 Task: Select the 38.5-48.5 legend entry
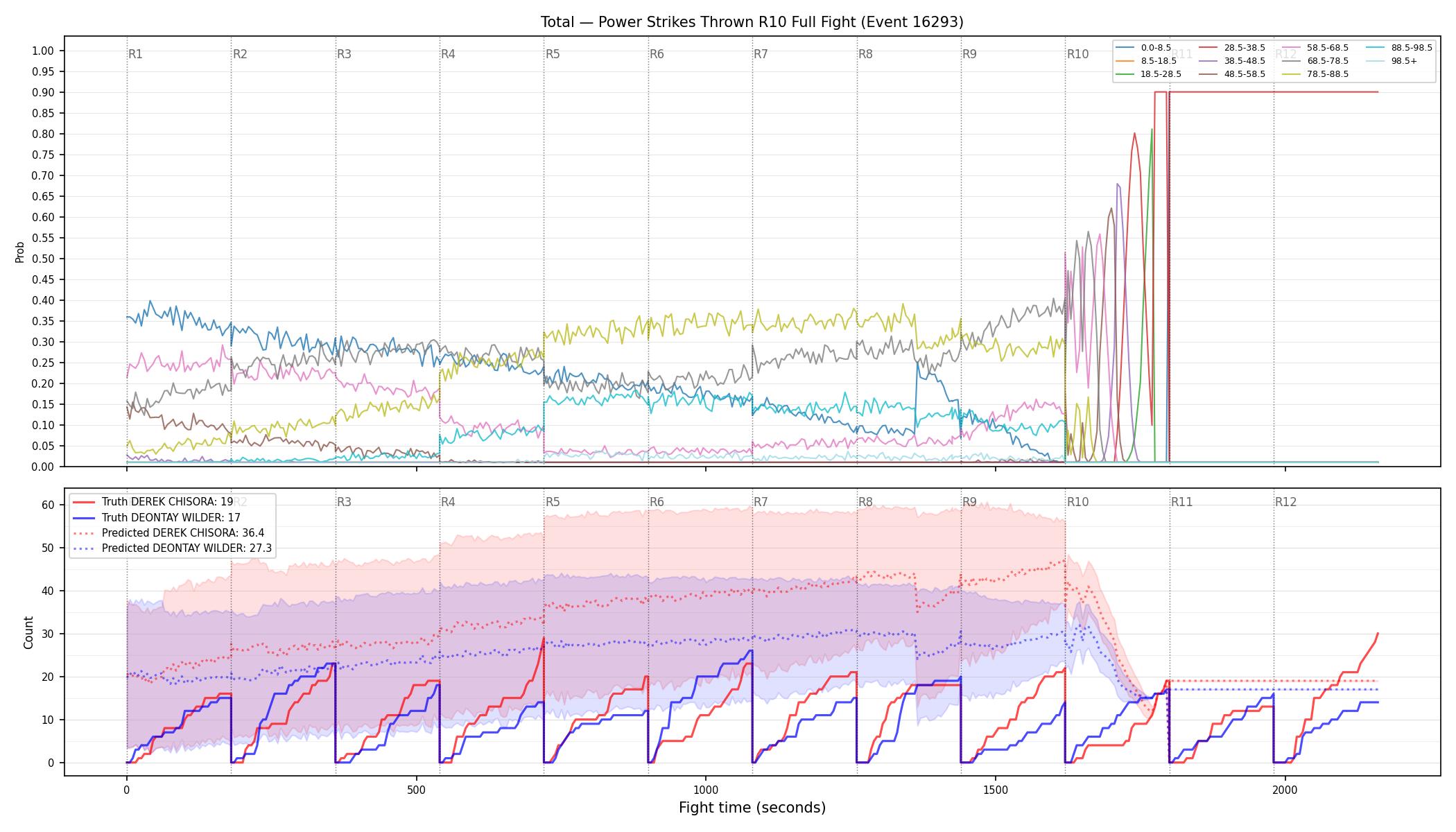tap(1231, 61)
